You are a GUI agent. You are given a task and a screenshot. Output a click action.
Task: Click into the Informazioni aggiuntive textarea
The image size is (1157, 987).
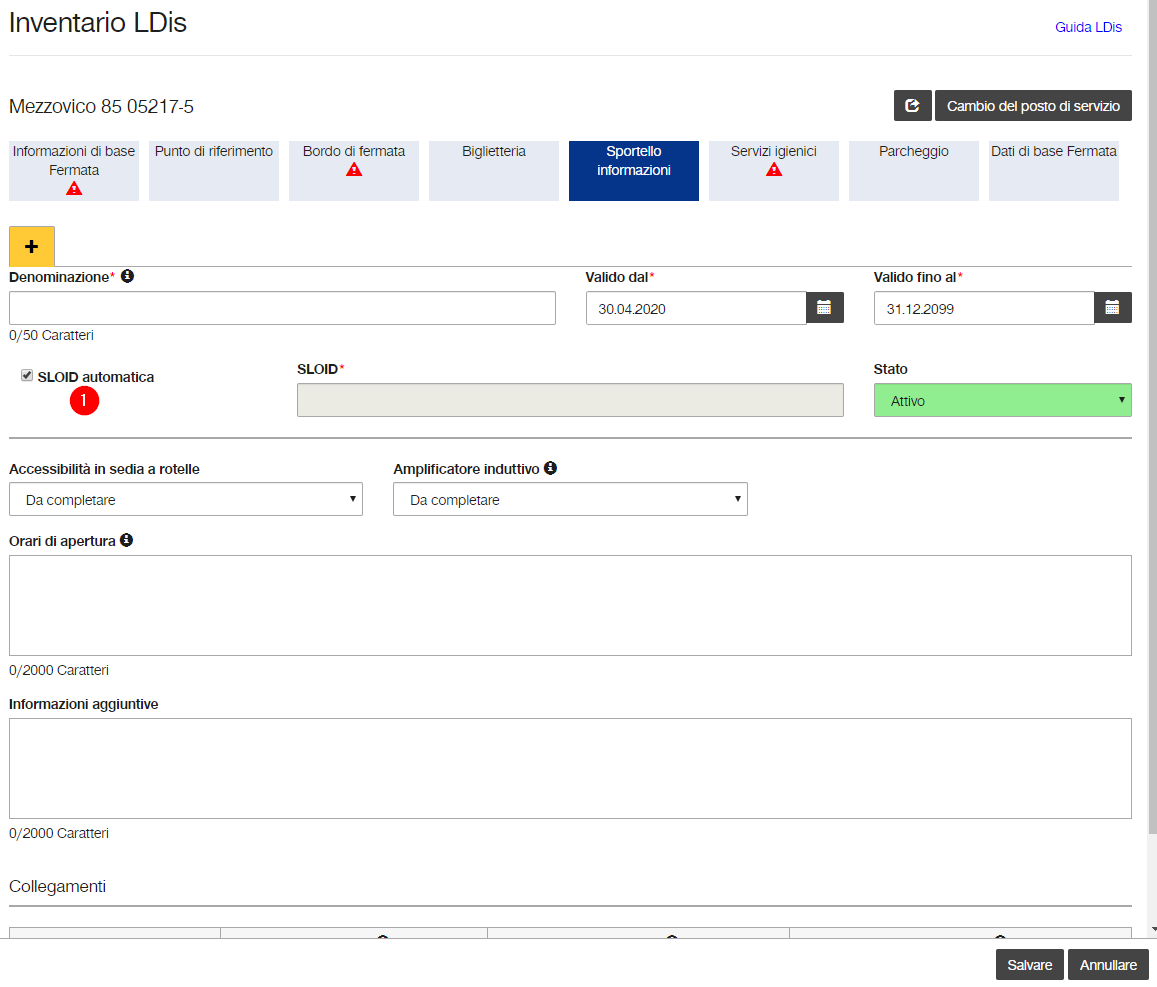tap(570, 769)
